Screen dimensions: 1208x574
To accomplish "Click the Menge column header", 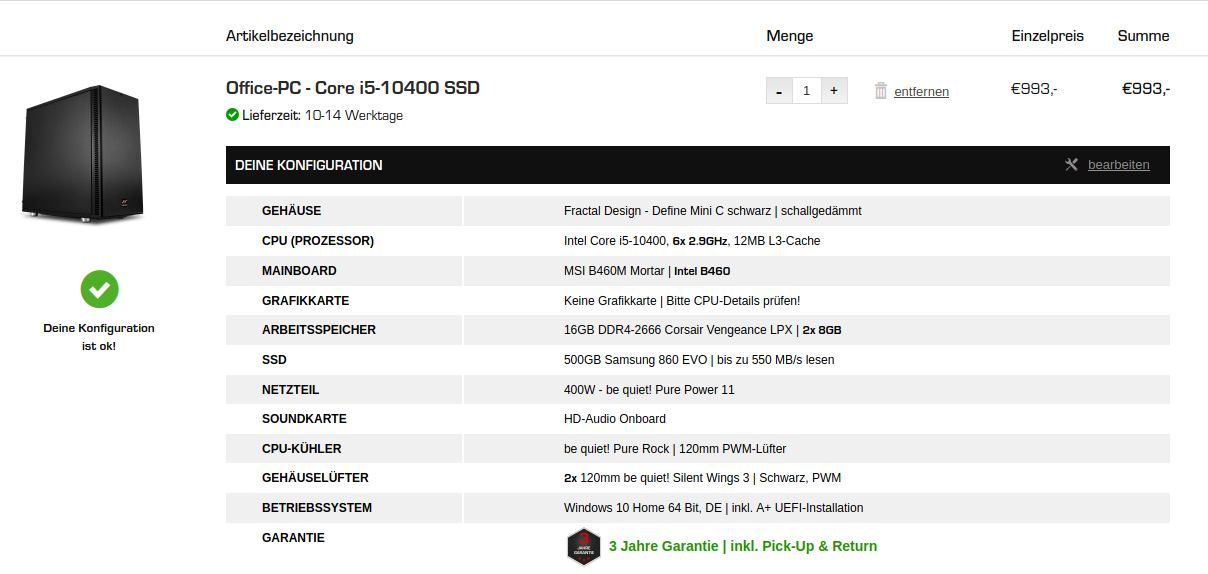I will click(790, 36).
